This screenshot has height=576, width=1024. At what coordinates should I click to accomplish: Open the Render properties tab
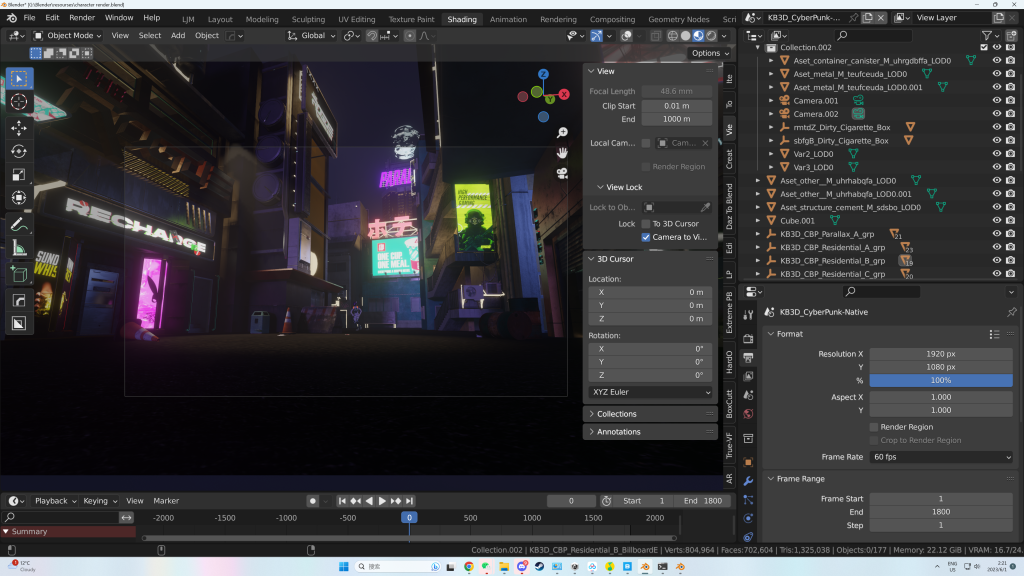click(748, 339)
